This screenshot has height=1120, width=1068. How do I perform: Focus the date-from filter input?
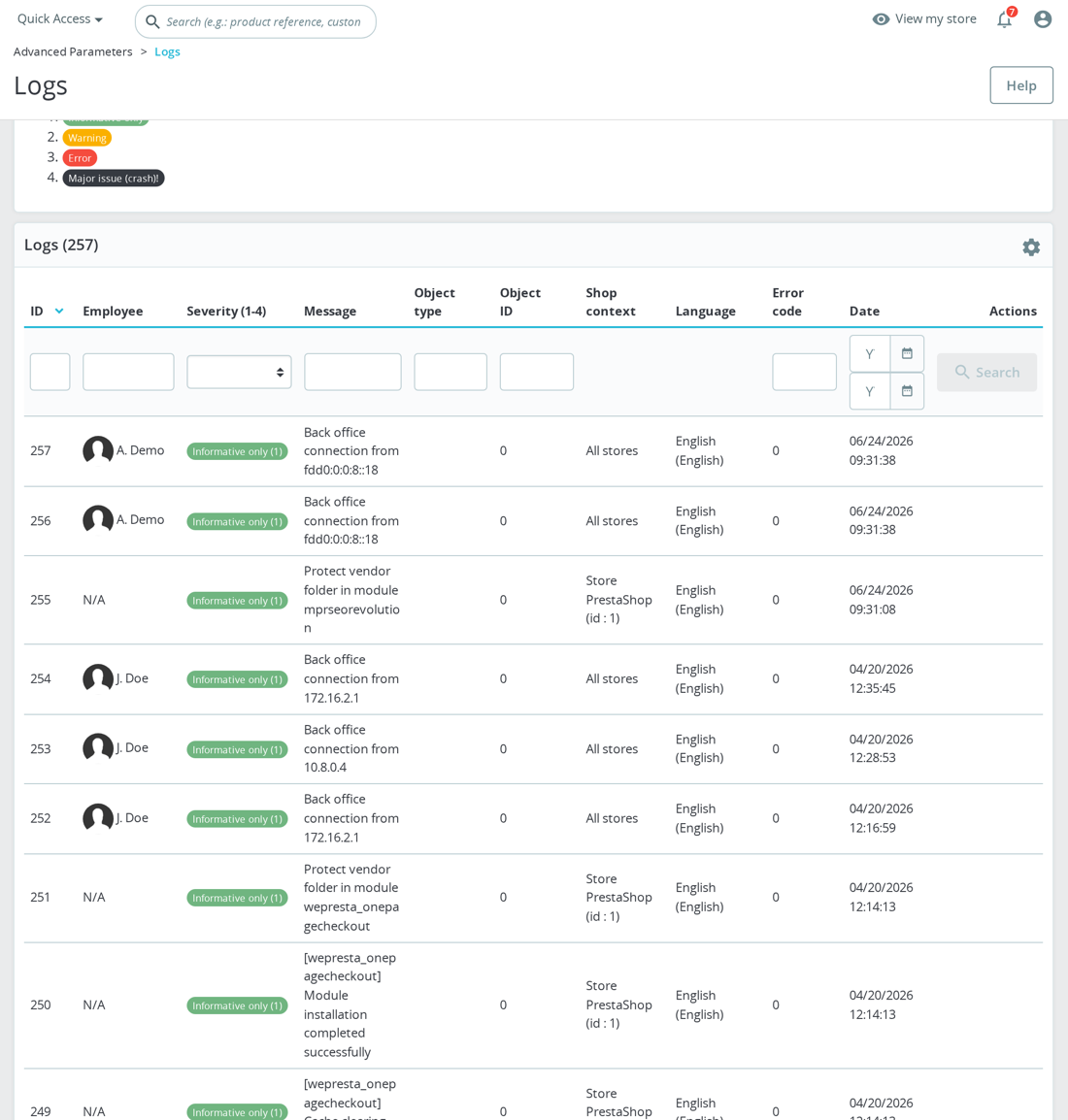point(870,353)
